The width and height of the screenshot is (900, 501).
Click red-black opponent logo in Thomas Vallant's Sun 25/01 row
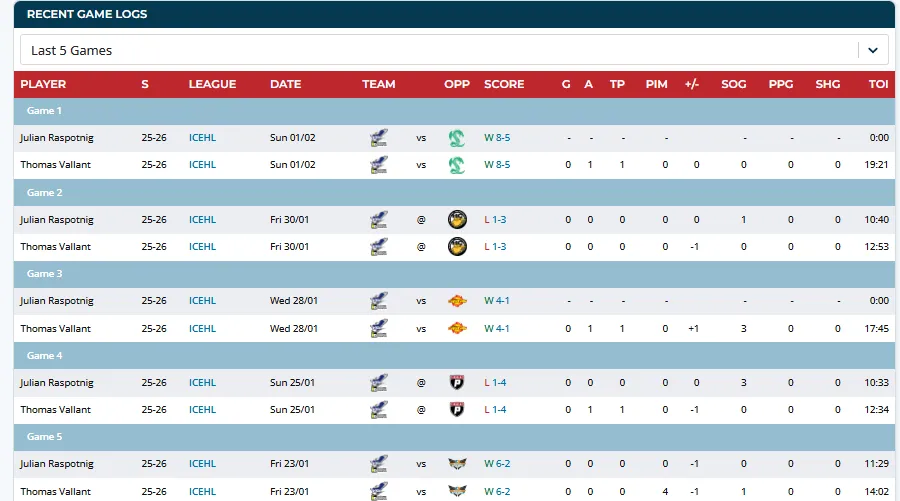[x=457, y=409]
